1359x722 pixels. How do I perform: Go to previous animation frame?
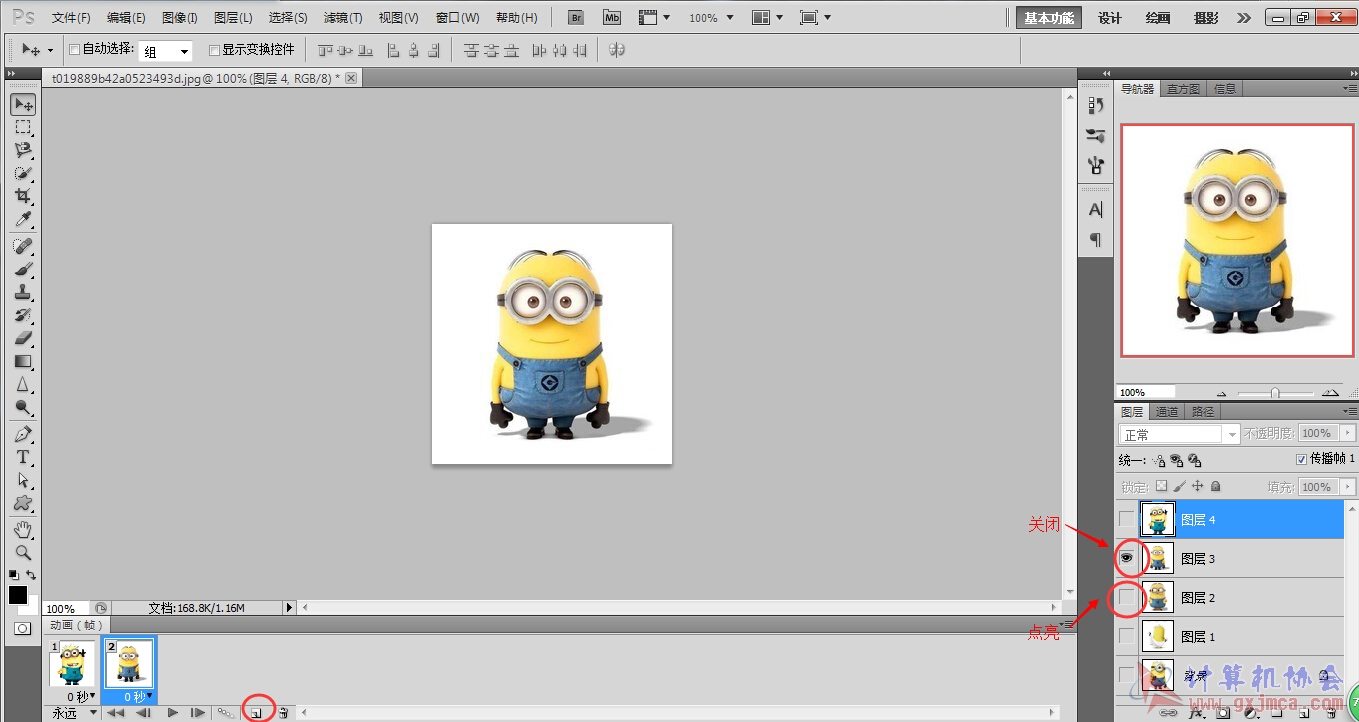[x=144, y=712]
